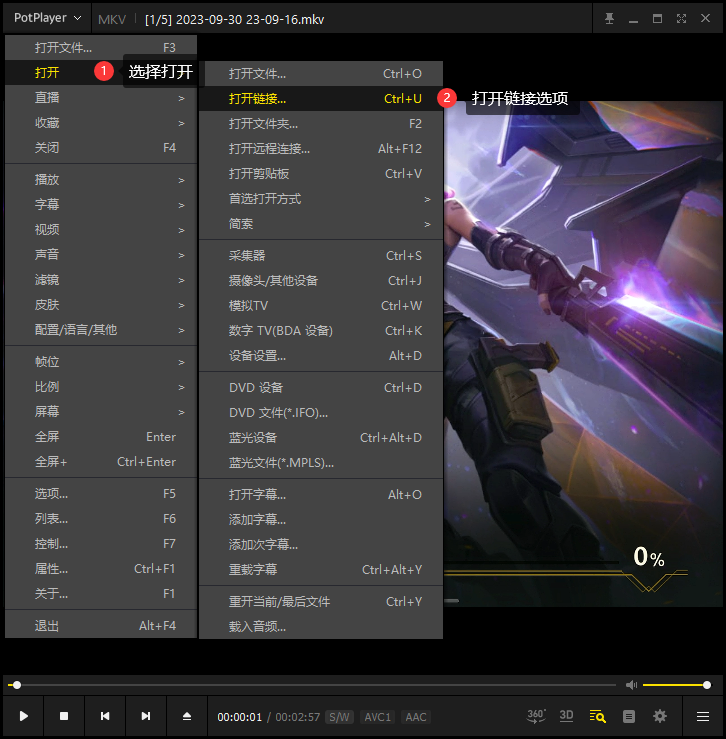Open the control panel gear icon

coord(660,716)
